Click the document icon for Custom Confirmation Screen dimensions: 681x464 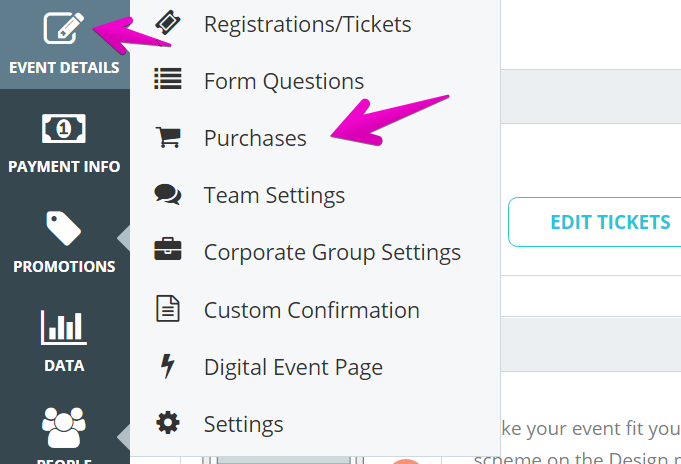coord(168,308)
